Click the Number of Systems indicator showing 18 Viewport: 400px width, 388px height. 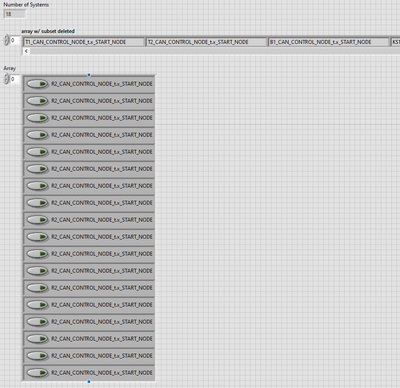tap(15, 14)
